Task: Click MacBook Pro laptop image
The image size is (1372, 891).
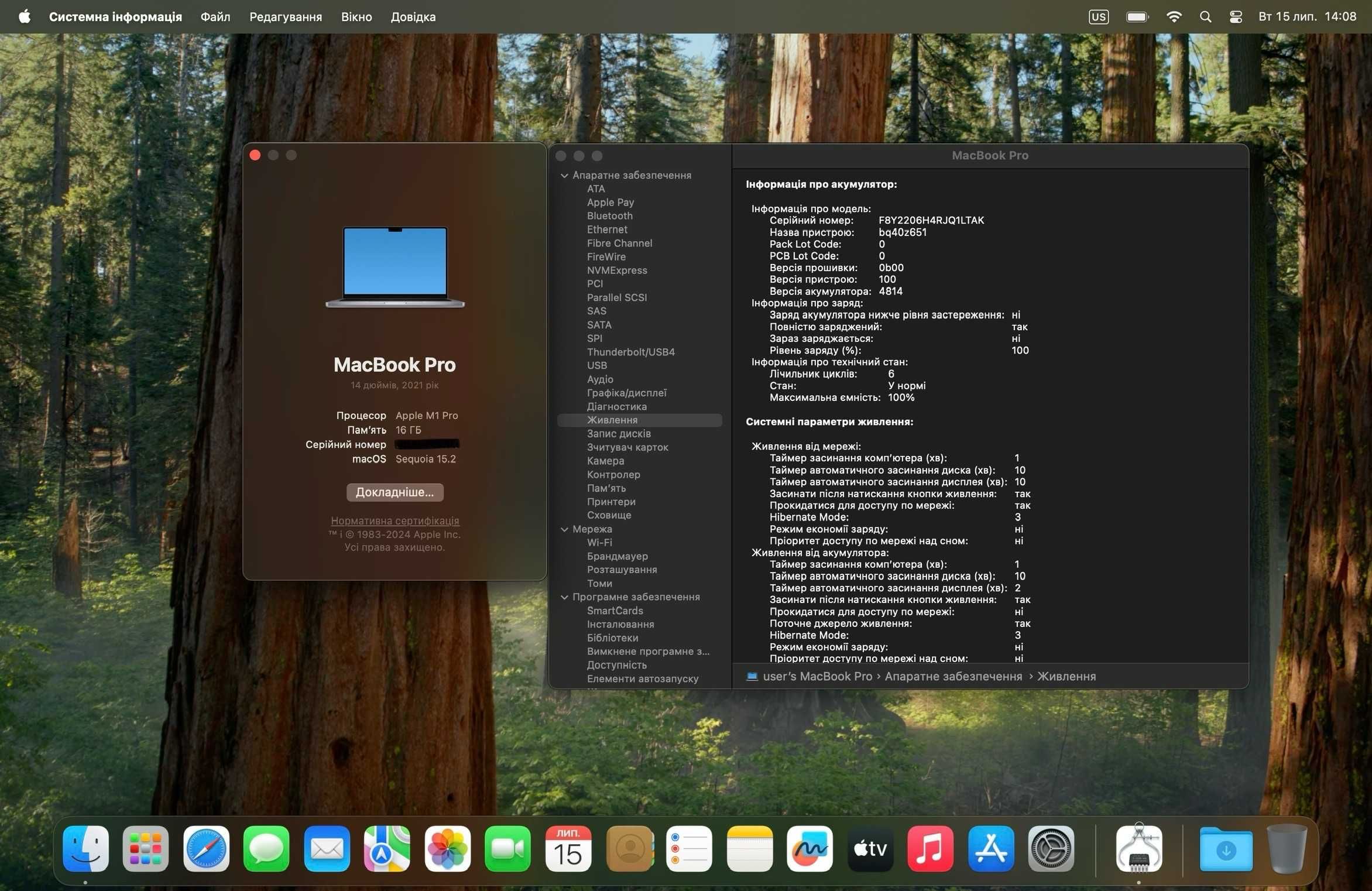Action: 395,266
